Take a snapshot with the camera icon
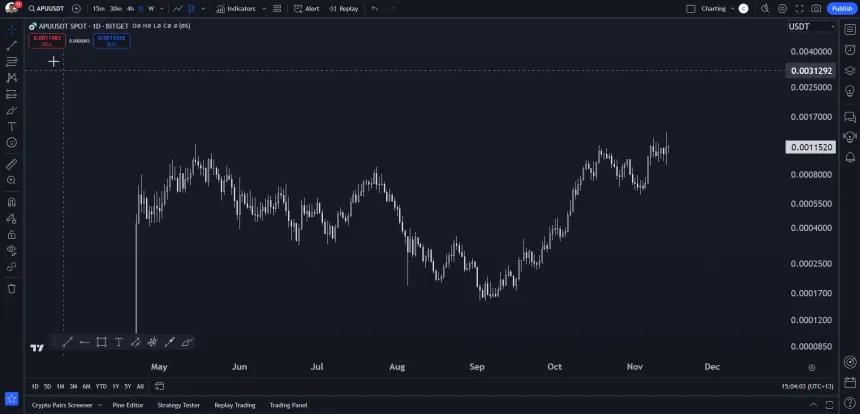The height and width of the screenshot is (414, 860). (x=816, y=9)
